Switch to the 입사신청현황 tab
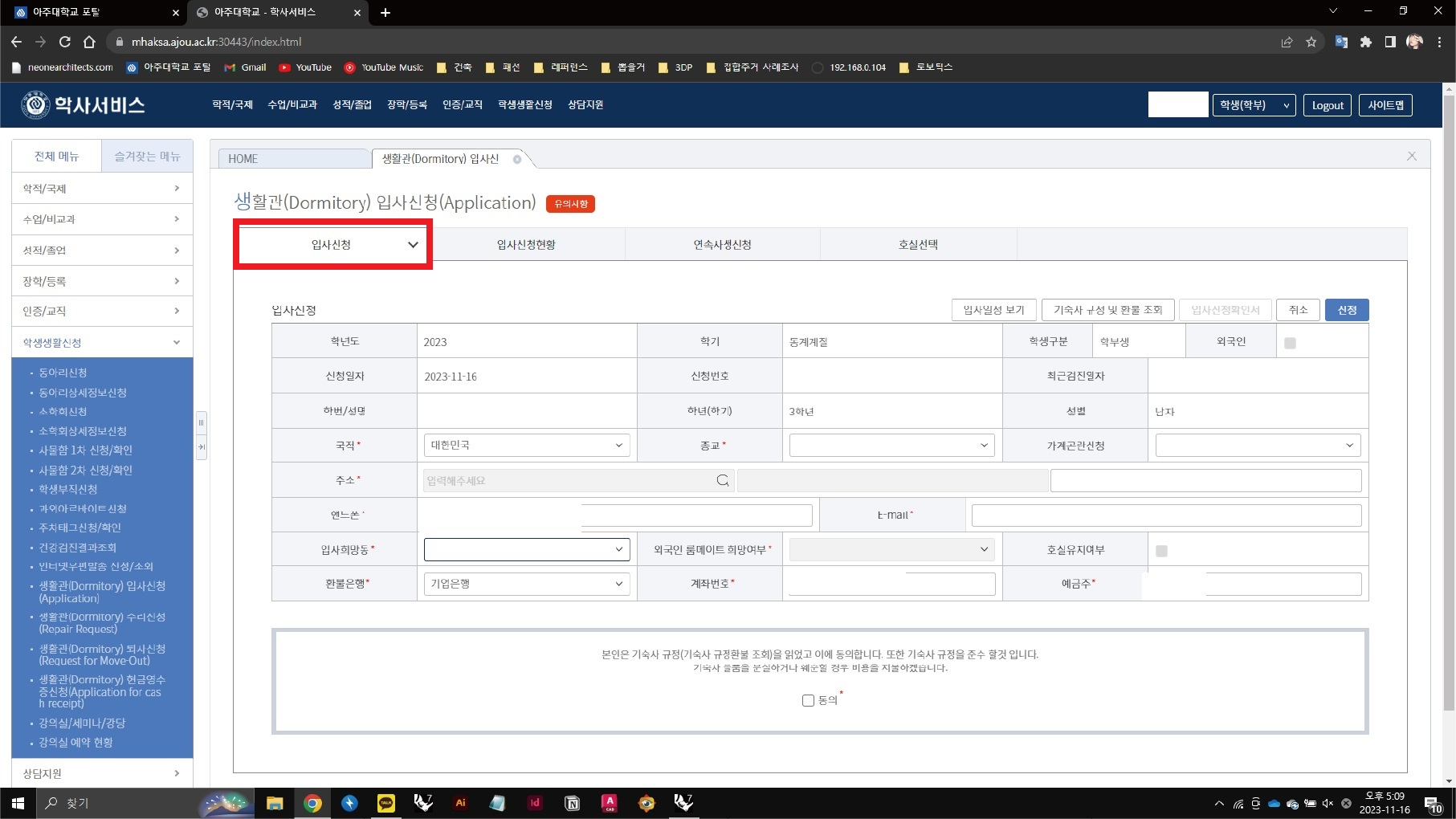Screen dimensions: 1456x819 point(526,245)
